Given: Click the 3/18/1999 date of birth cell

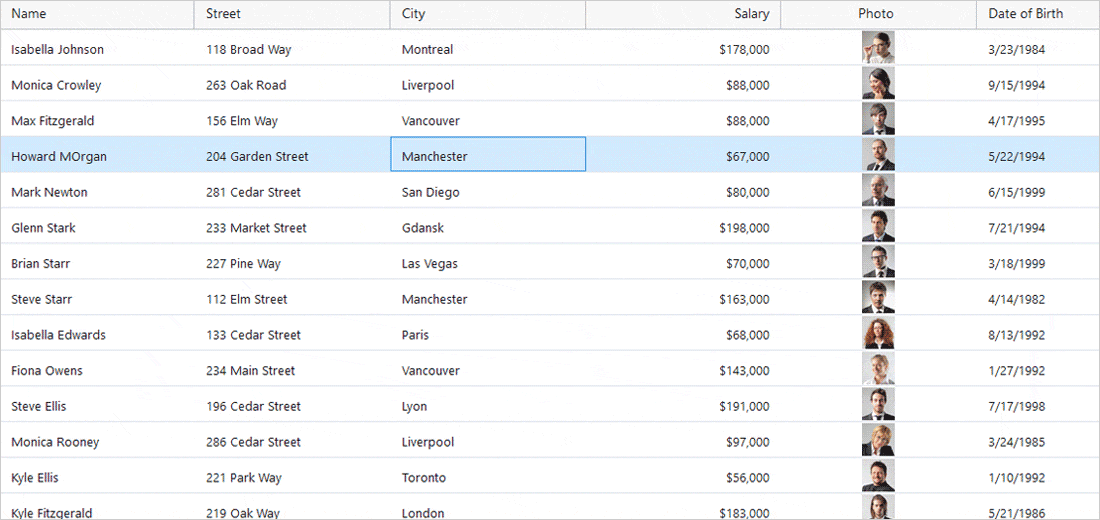Looking at the screenshot, I should 1016,264.
